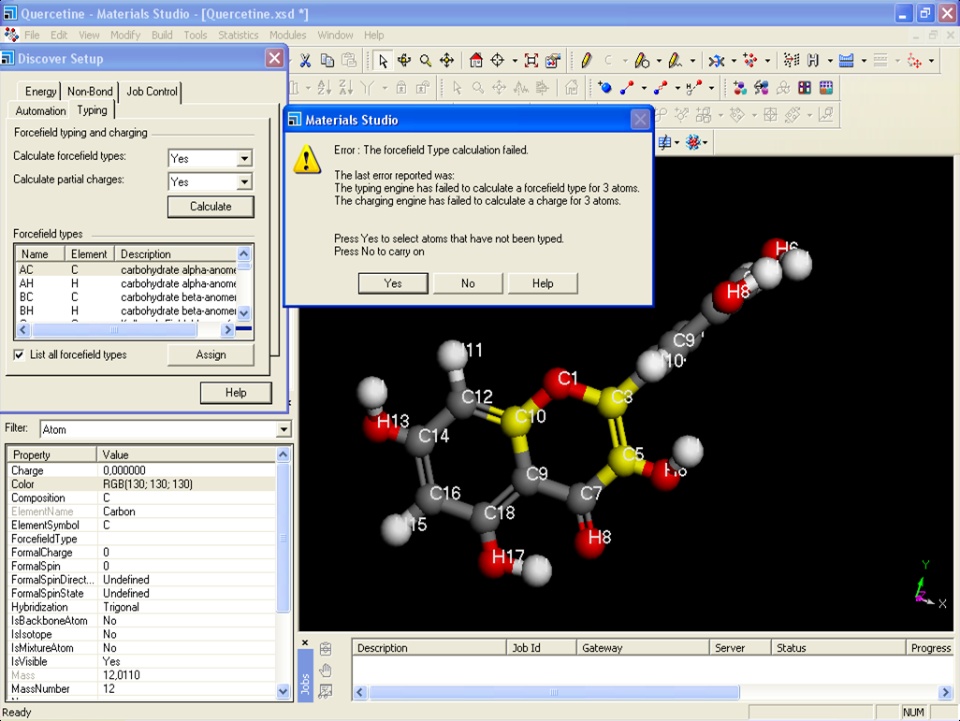Select the Sketch Ring tool

pyautogui.click(x=641, y=60)
